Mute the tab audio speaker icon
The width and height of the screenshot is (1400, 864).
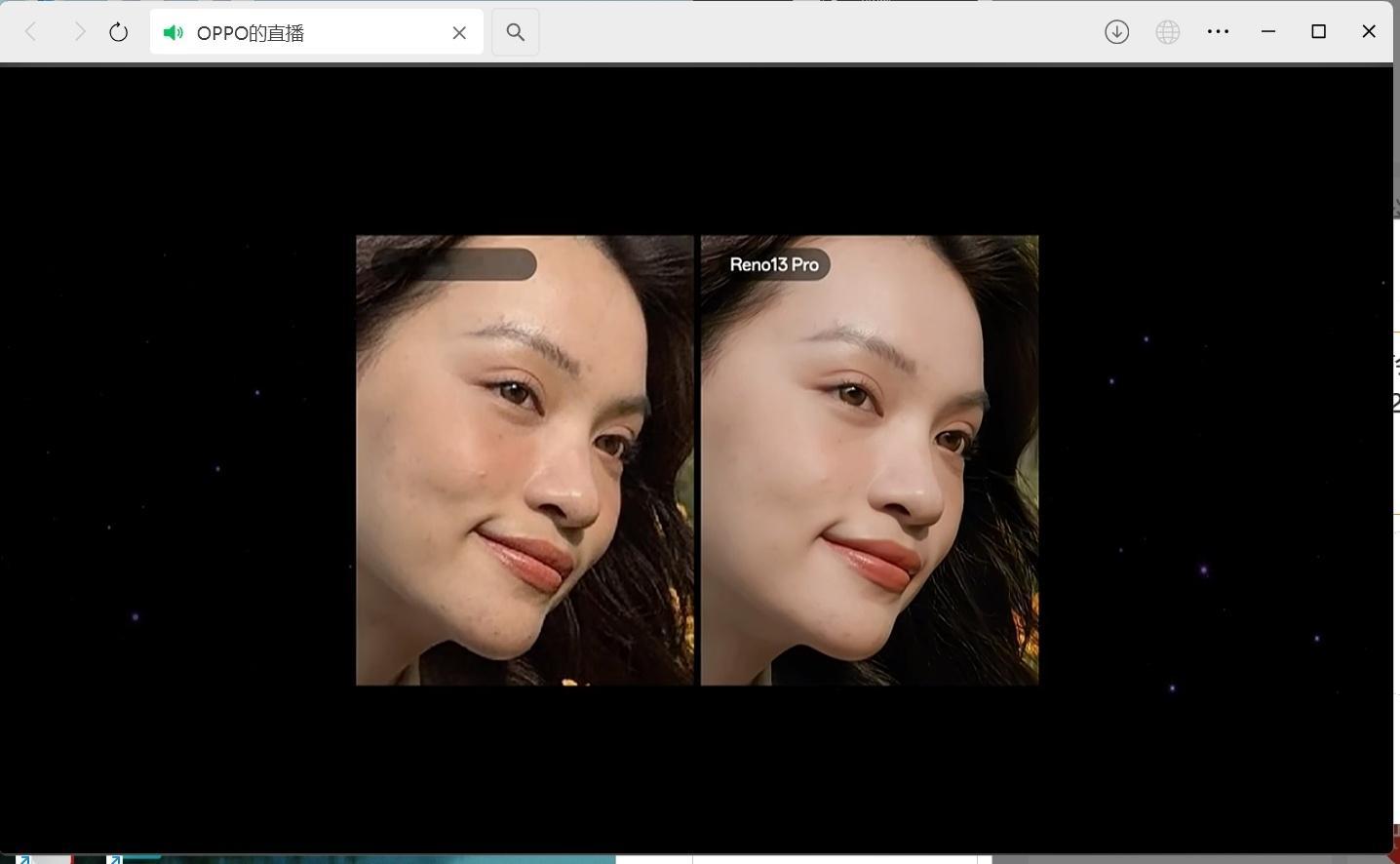(174, 33)
